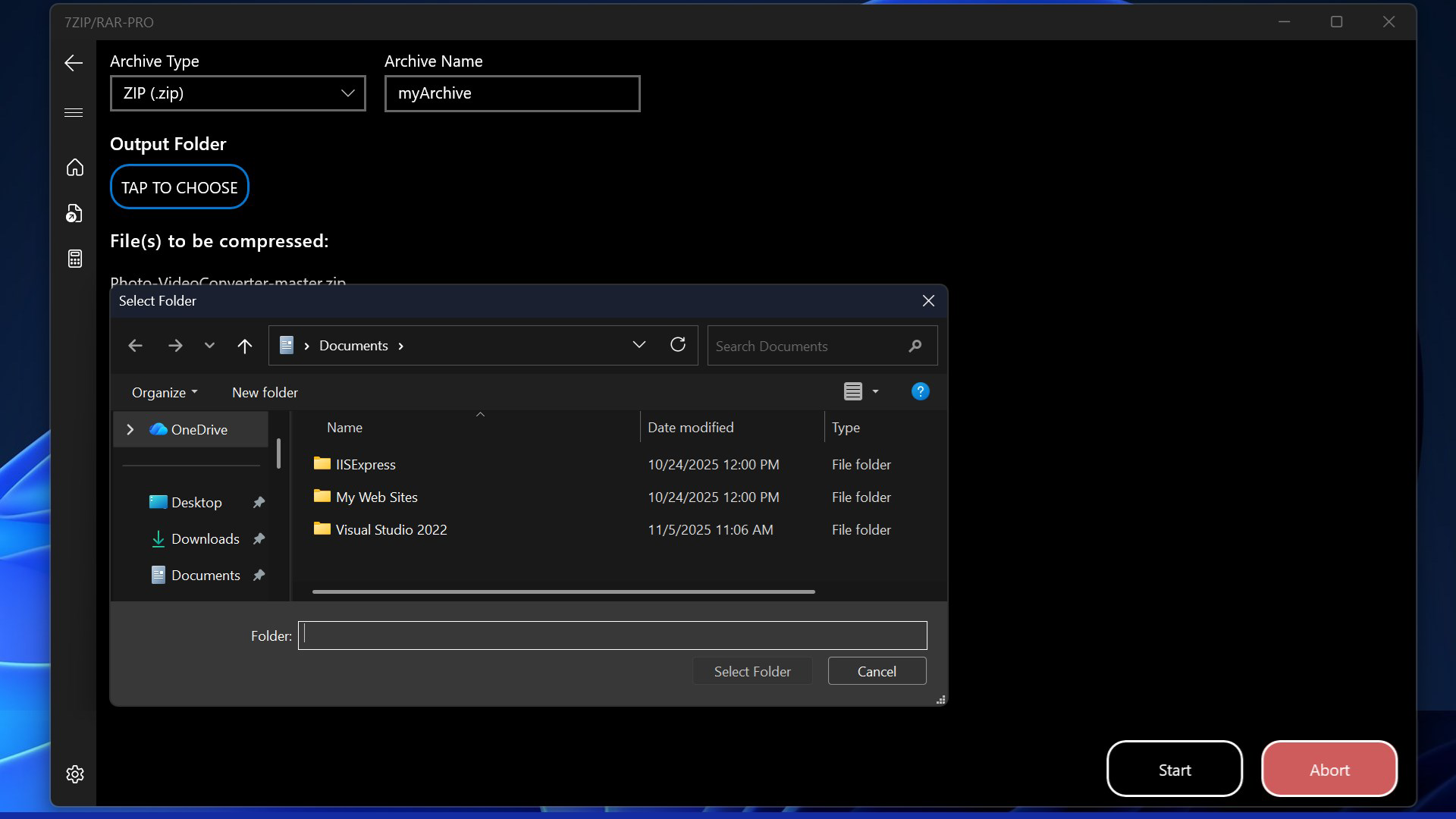
Task: Expand the OneDrive tree node
Action: [x=130, y=429]
